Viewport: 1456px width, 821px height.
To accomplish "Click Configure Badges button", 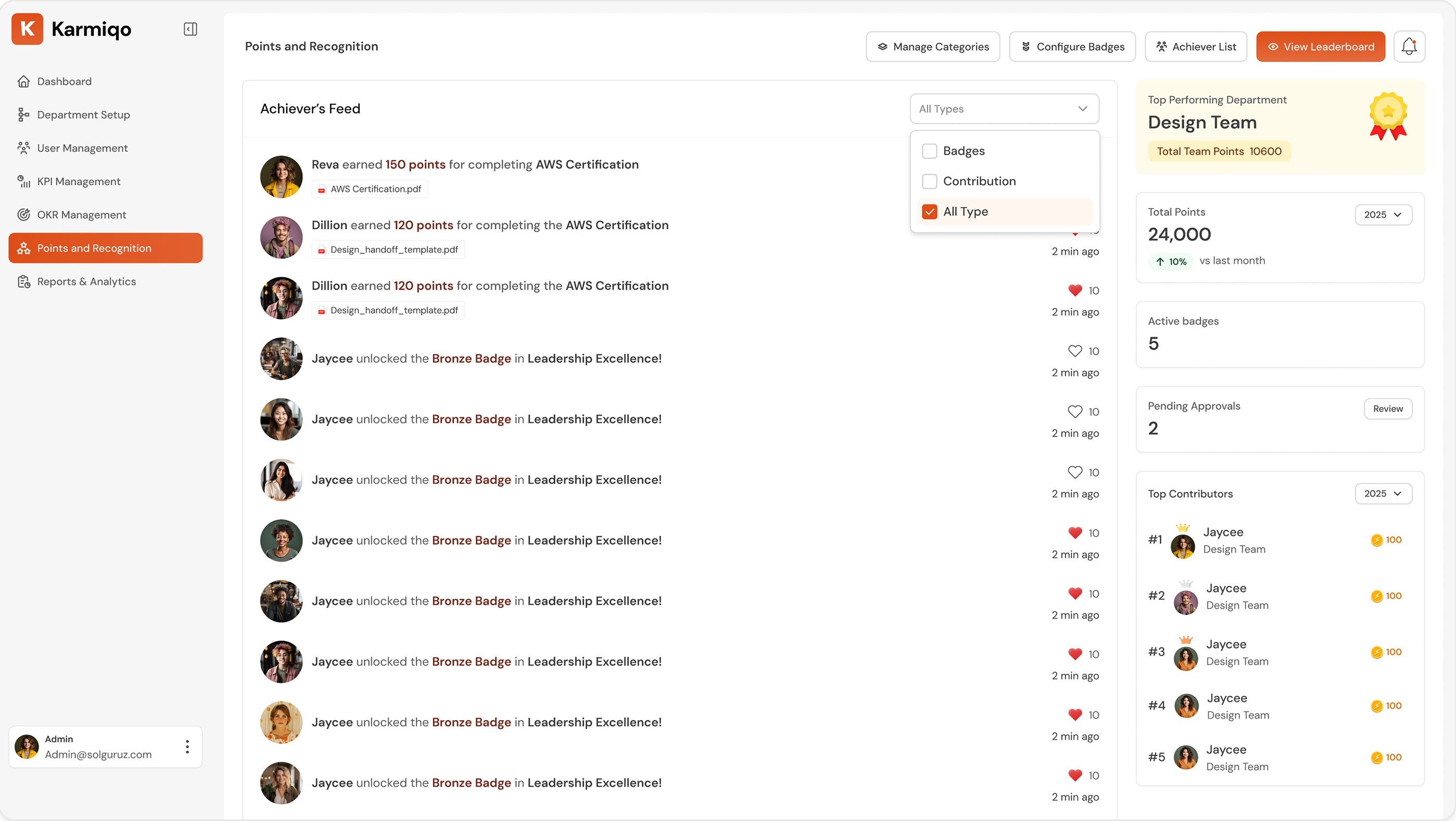I will click(x=1072, y=46).
